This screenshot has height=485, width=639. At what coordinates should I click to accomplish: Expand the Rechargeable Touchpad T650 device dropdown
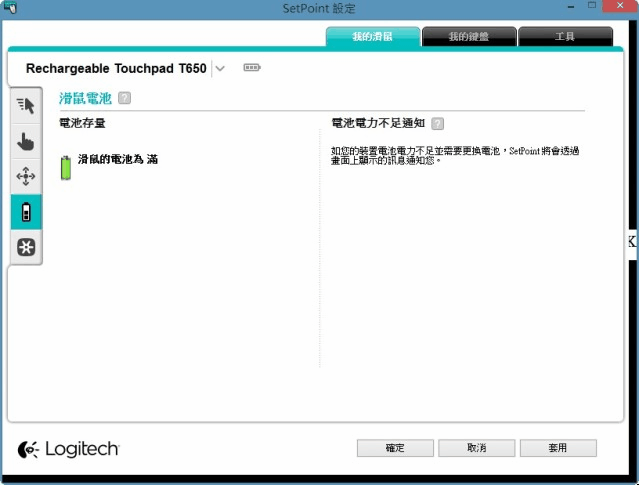click(x=220, y=68)
